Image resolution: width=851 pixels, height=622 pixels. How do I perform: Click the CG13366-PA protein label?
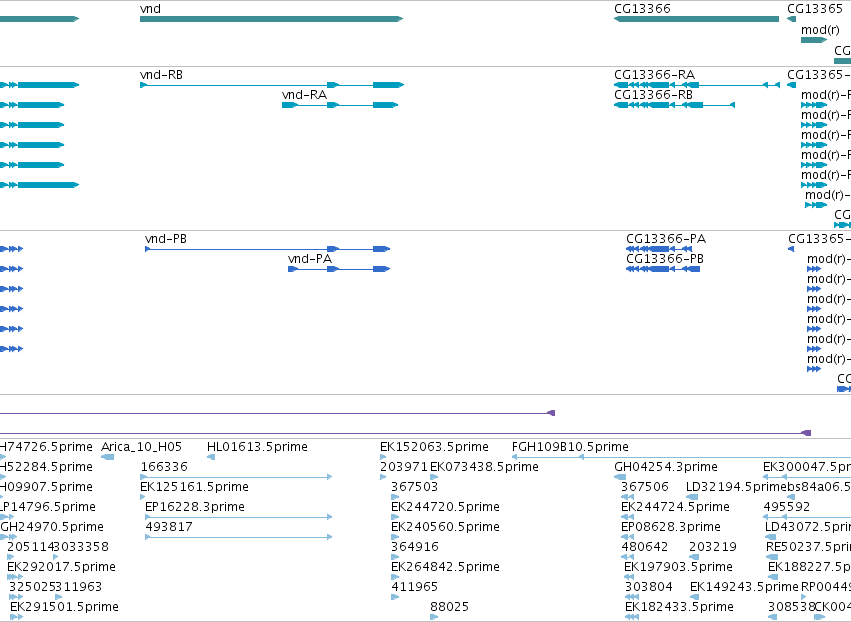tap(666, 239)
